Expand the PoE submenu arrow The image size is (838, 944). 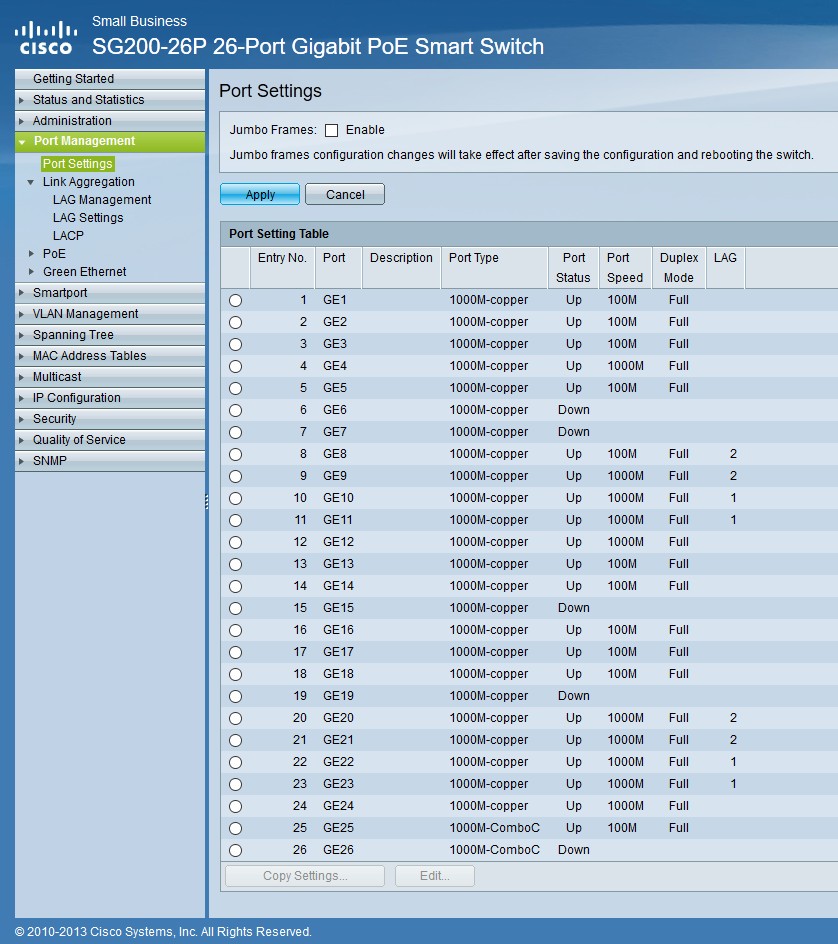(31, 254)
